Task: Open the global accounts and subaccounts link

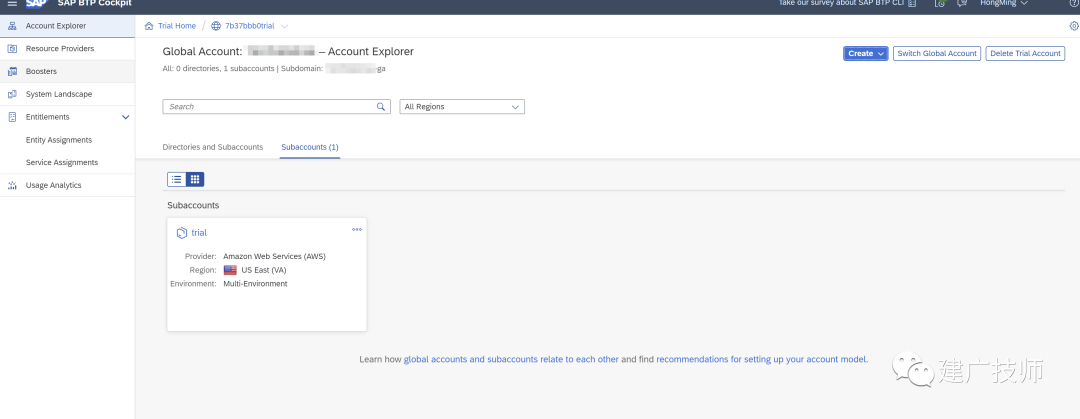Action: point(511,360)
